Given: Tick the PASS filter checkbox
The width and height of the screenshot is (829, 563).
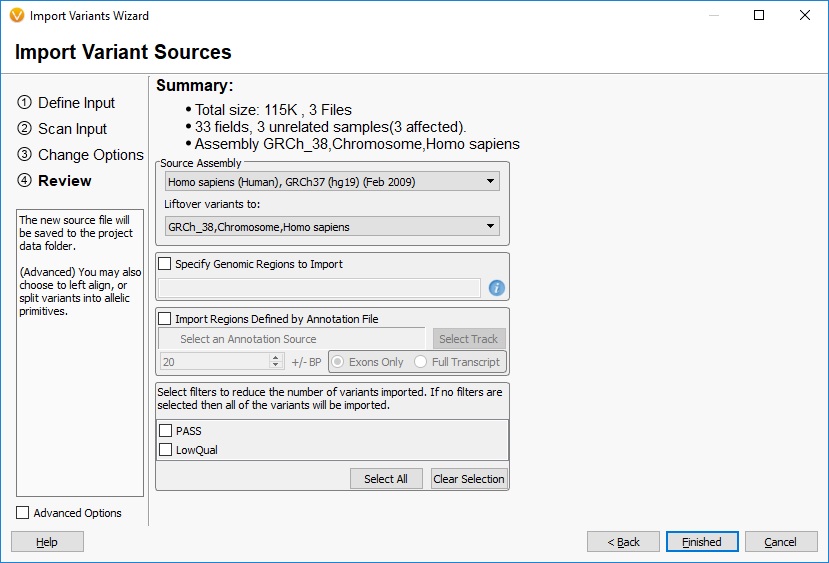Looking at the screenshot, I should [x=165, y=430].
